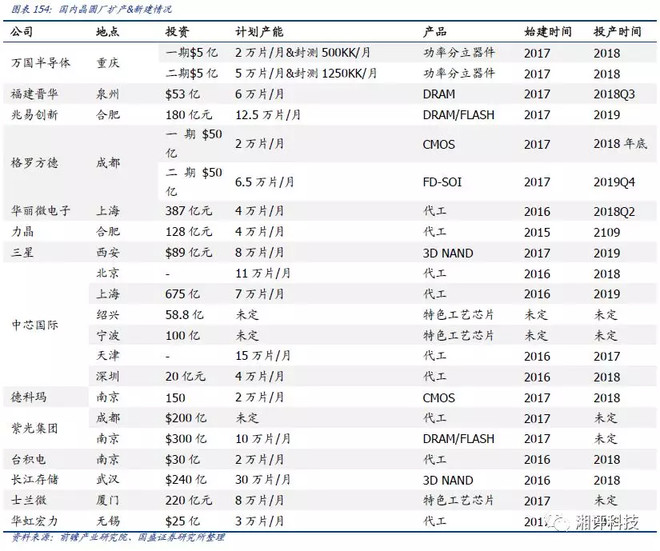
Task: Click the $53亿 investment cell
Action: point(182,94)
